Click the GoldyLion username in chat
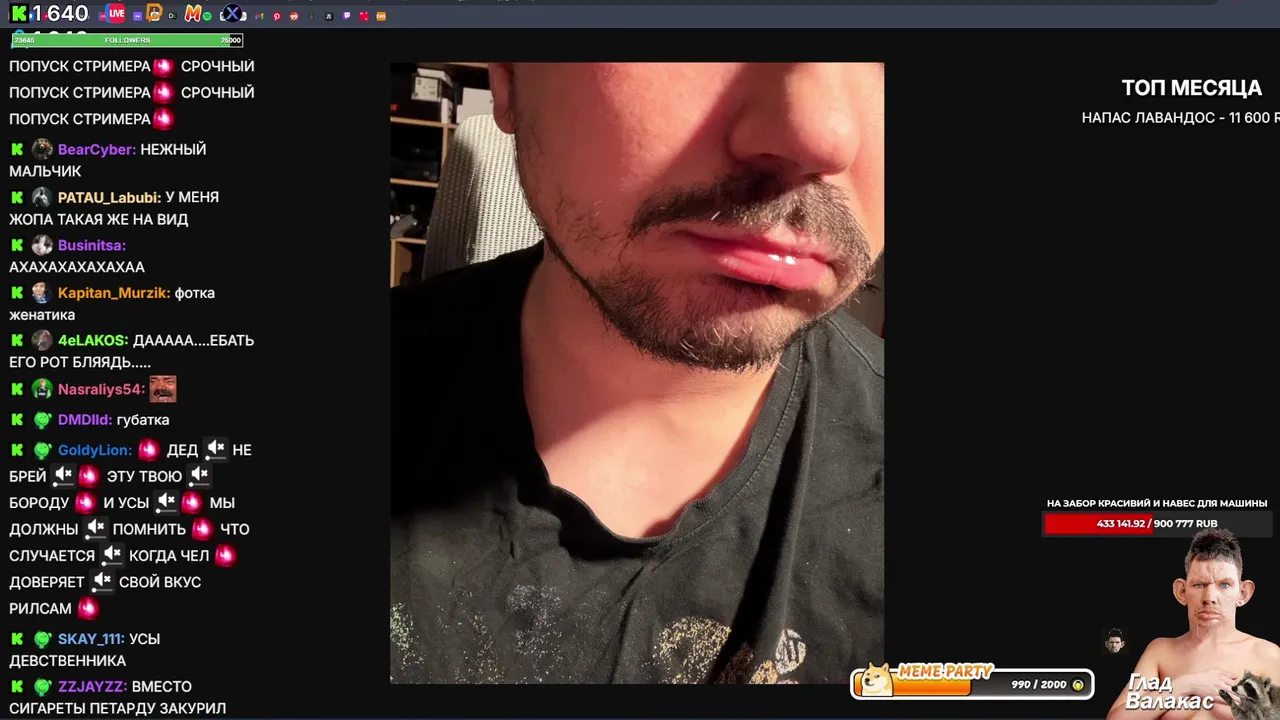This screenshot has width=1280, height=720. pos(95,450)
